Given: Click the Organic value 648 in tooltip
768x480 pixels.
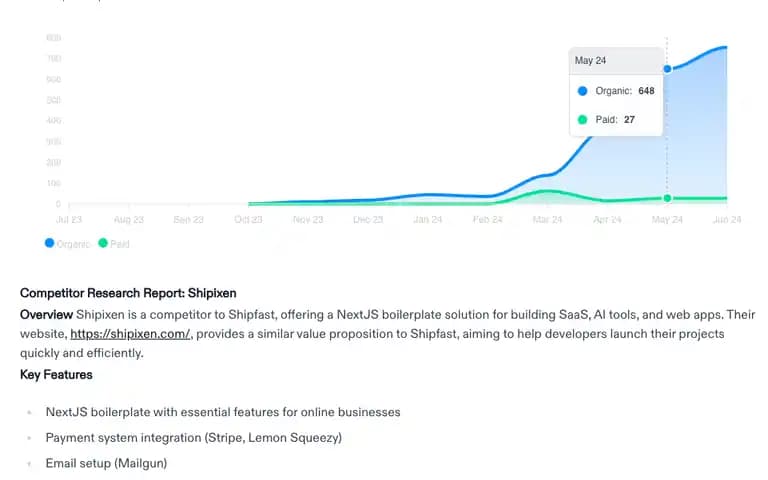Looking at the screenshot, I should pyautogui.click(x=647, y=91).
